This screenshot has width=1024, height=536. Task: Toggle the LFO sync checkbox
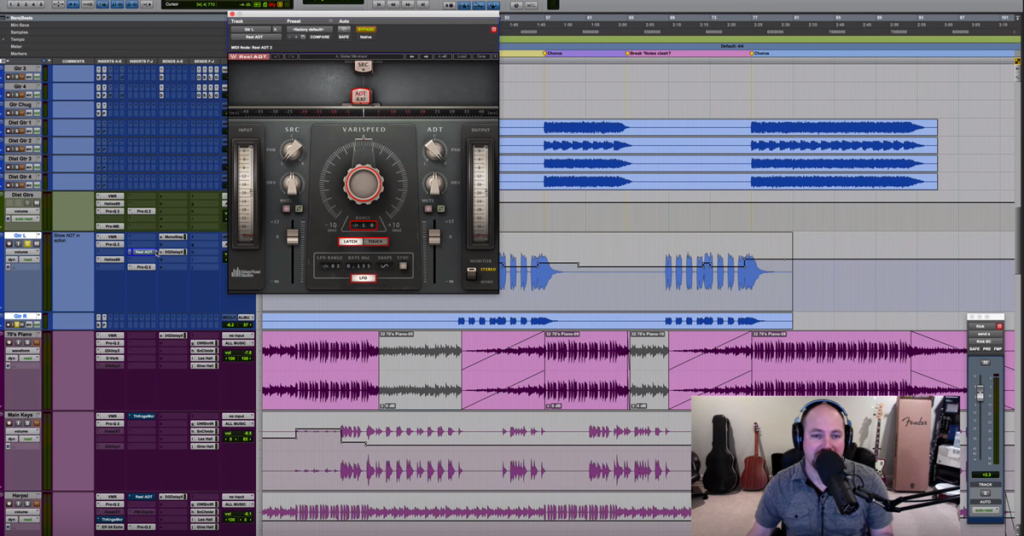[403, 266]
